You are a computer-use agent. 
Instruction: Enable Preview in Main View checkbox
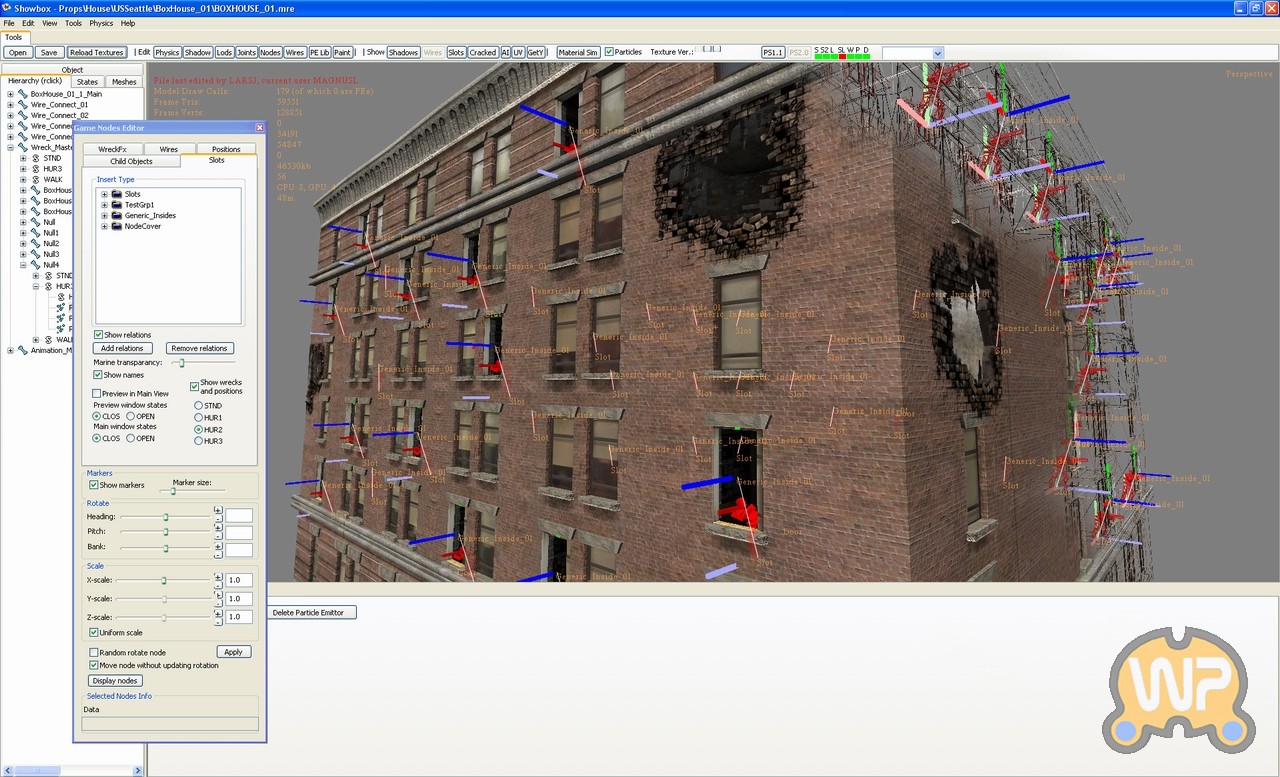click(x=97, y=394)
